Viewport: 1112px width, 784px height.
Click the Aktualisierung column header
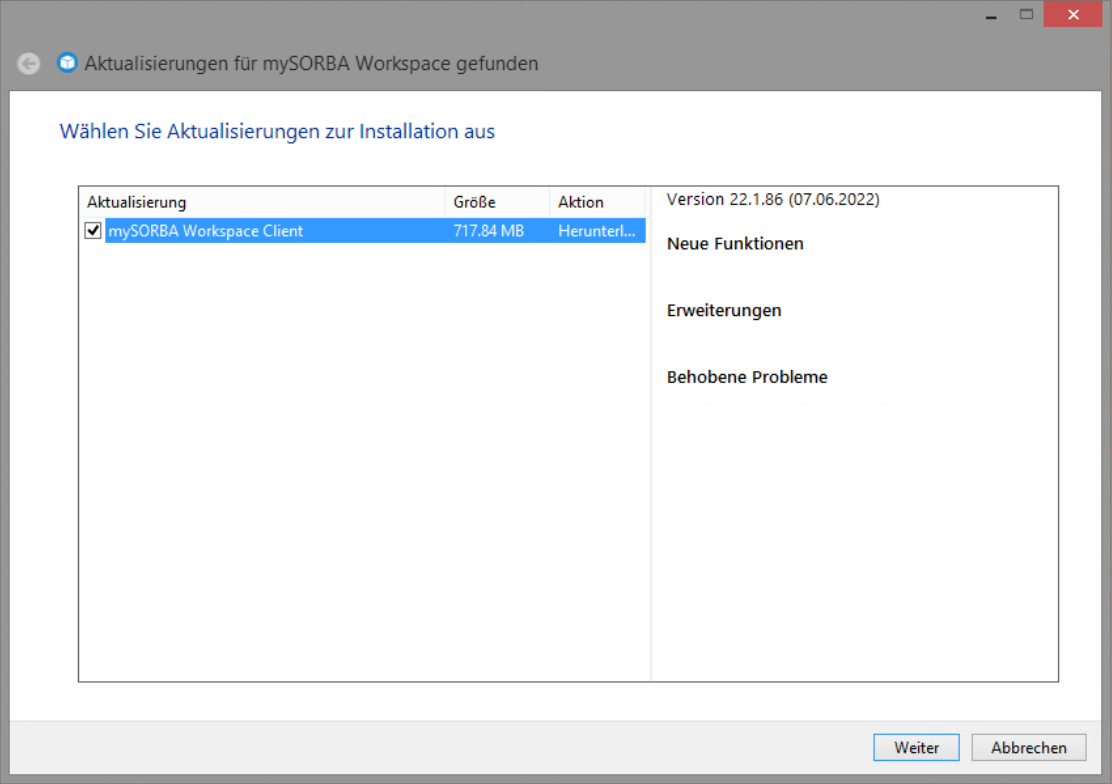click(x=262, y=202)
